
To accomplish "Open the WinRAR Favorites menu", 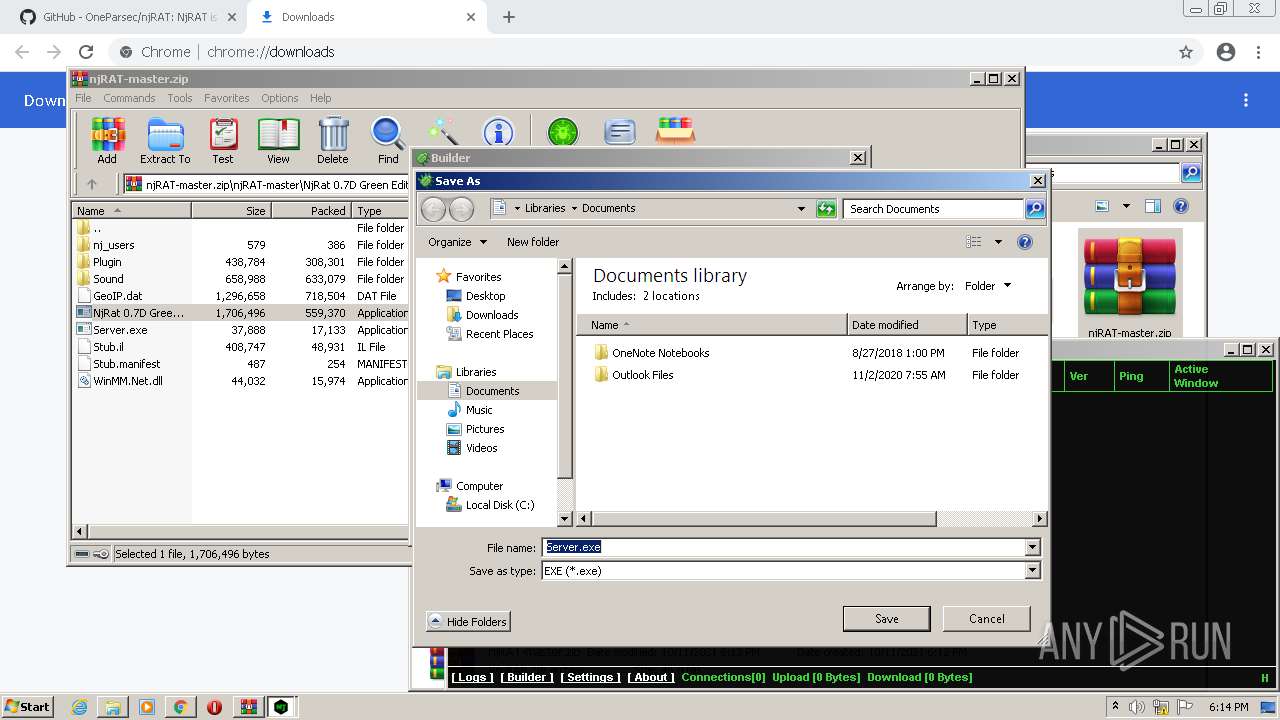I will 227,98.
